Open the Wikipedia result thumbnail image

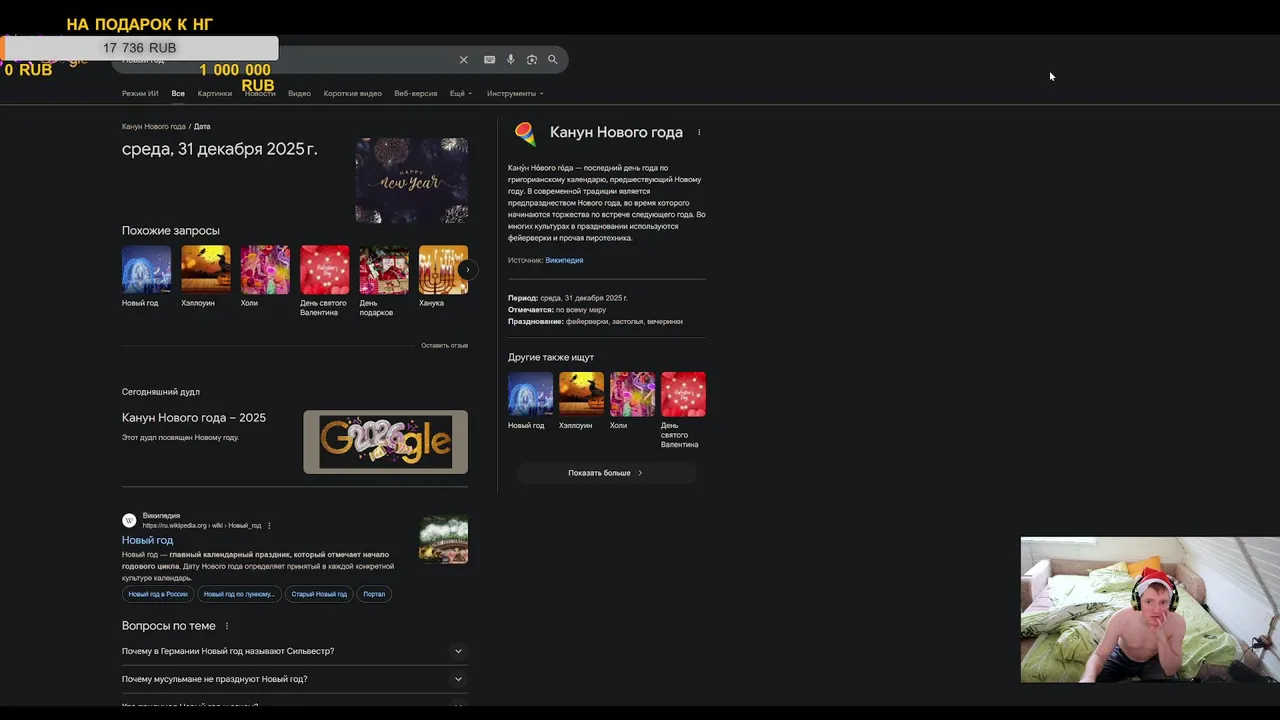444,540
